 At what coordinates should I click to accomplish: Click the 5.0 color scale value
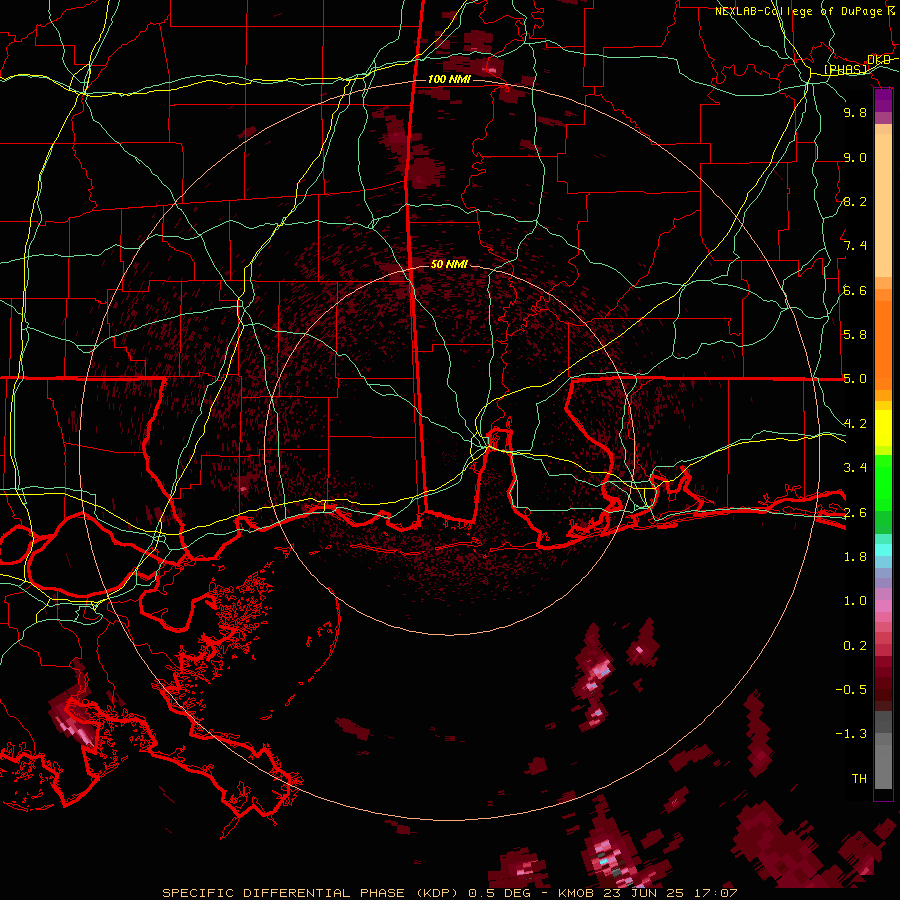click(855, 379)
